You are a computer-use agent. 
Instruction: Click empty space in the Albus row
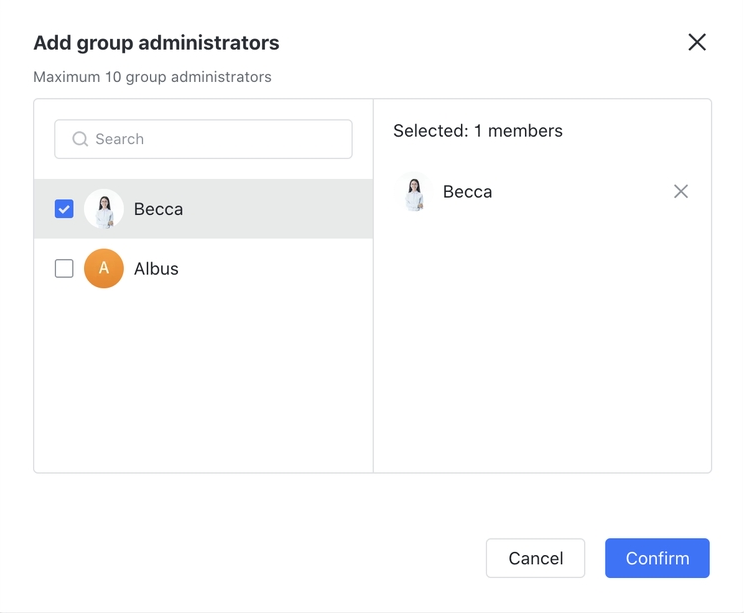pos(280,268)
